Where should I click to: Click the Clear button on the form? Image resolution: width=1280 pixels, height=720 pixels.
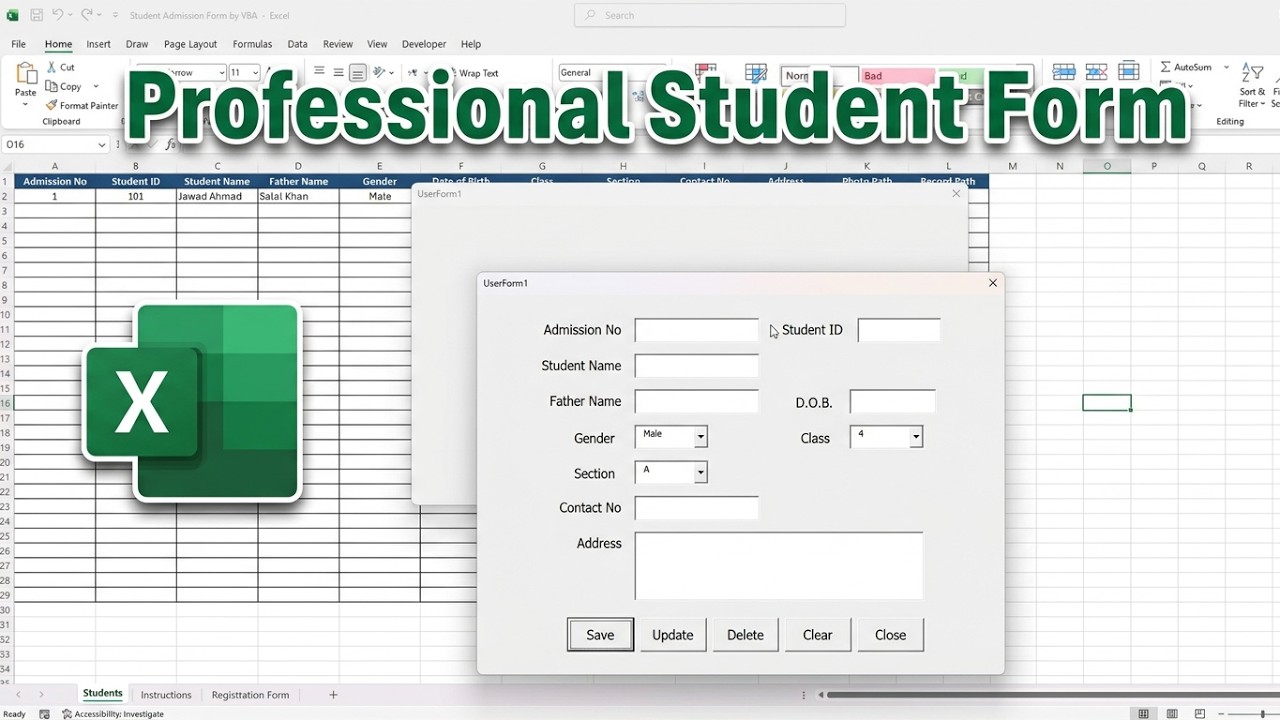point(818,635)
